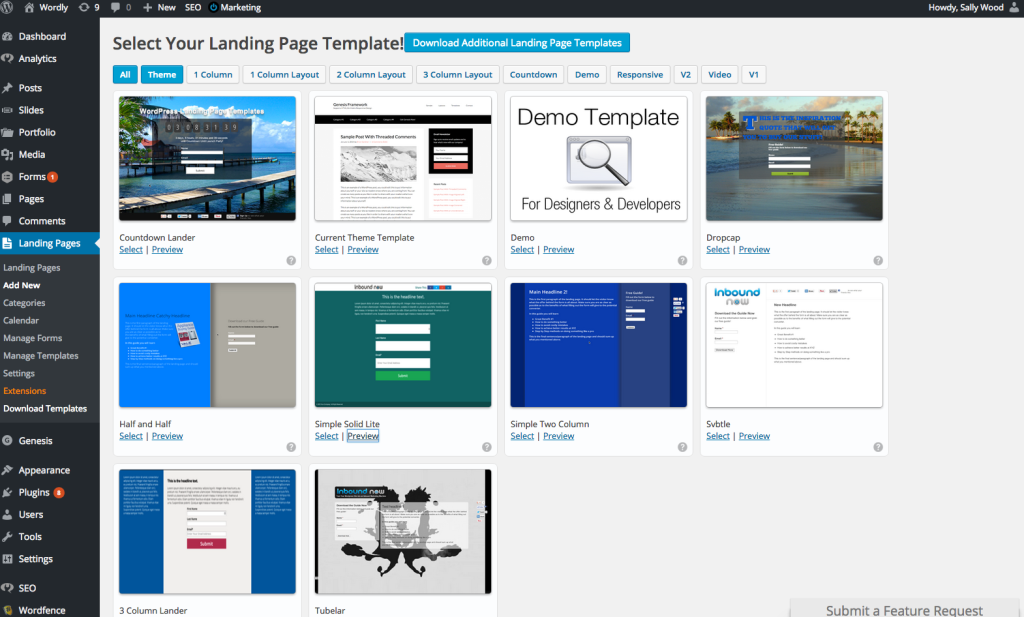Expand the Appearance sidebar menu
Viewport: 1024px width, 617px height.
[x=43, y=470]
